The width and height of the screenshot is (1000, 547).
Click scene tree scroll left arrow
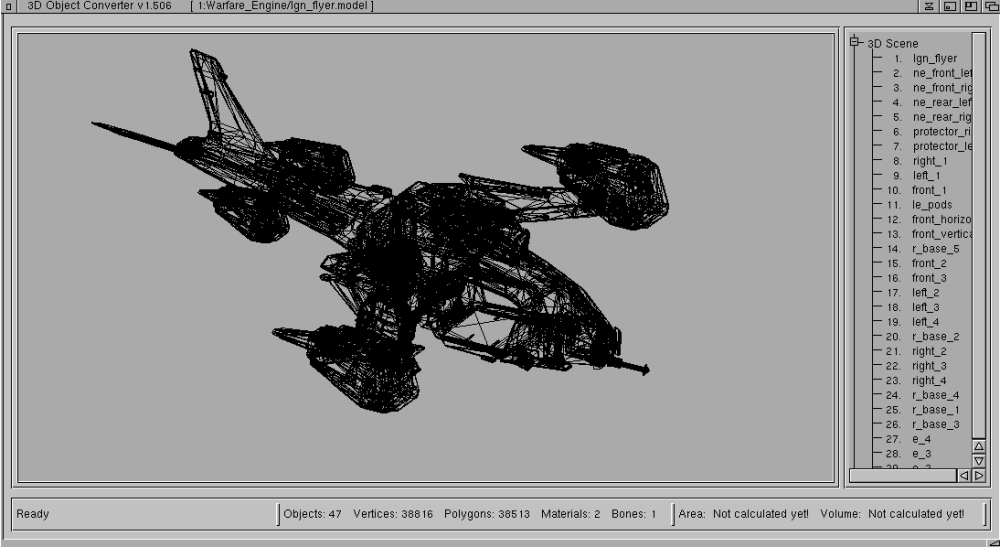[965, 476]
